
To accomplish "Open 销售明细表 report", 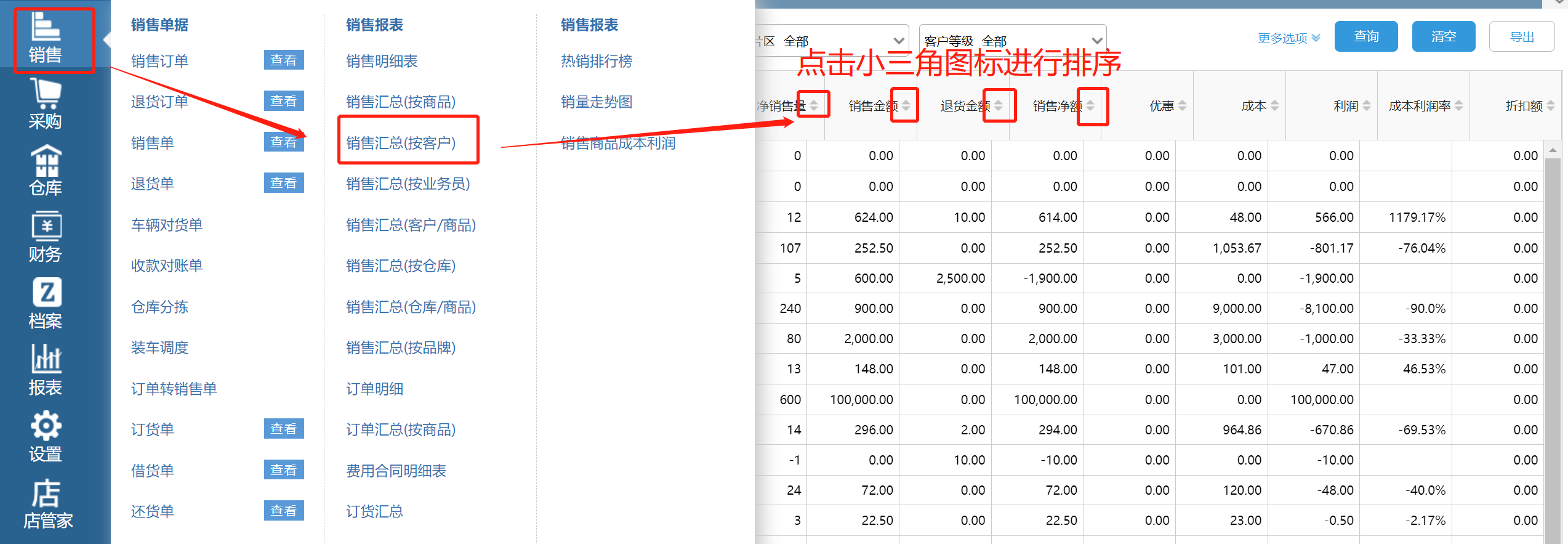I will [x=382, y=61].
